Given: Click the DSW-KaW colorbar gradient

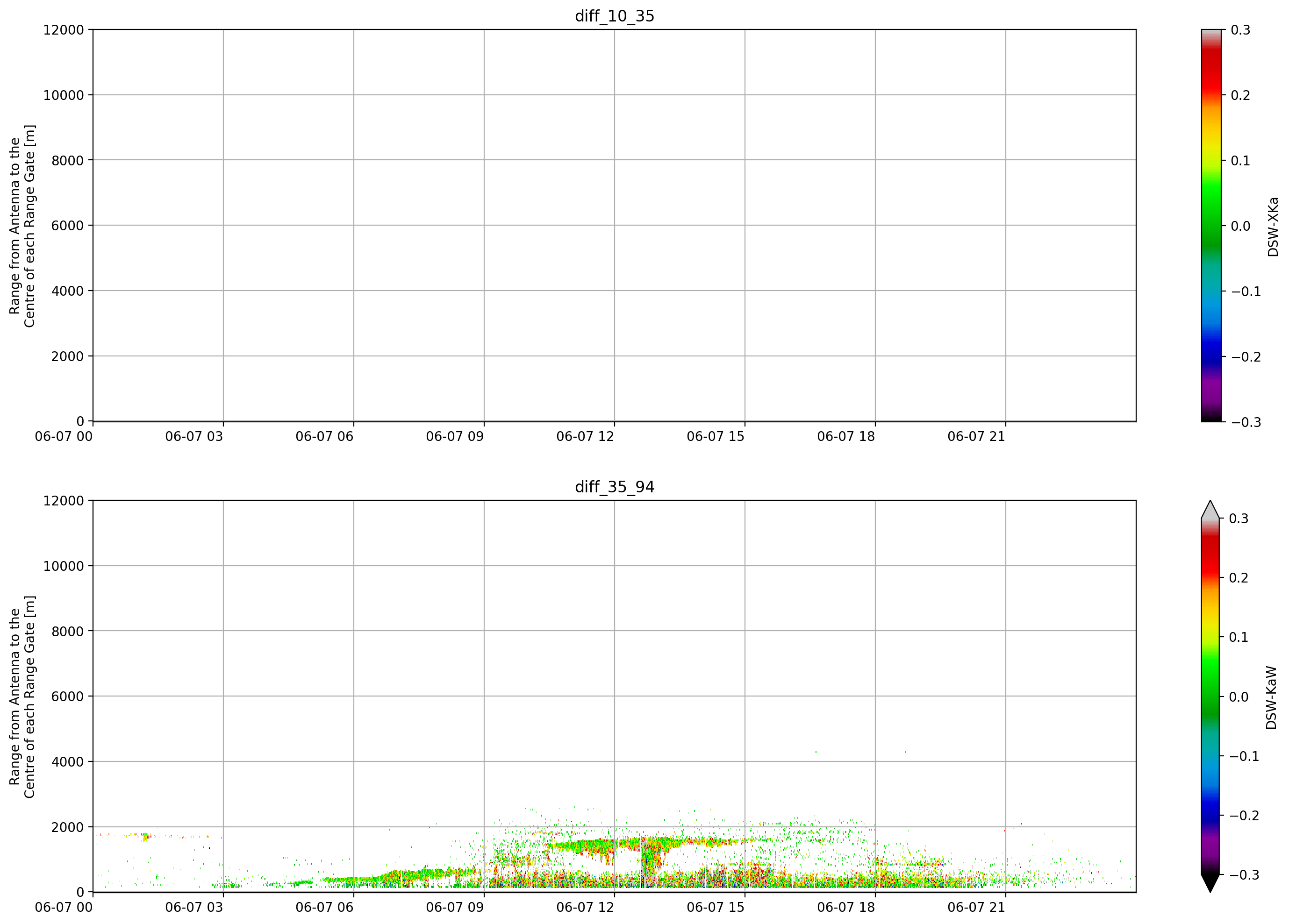Looking at the screenshot, I should 1210,696.
